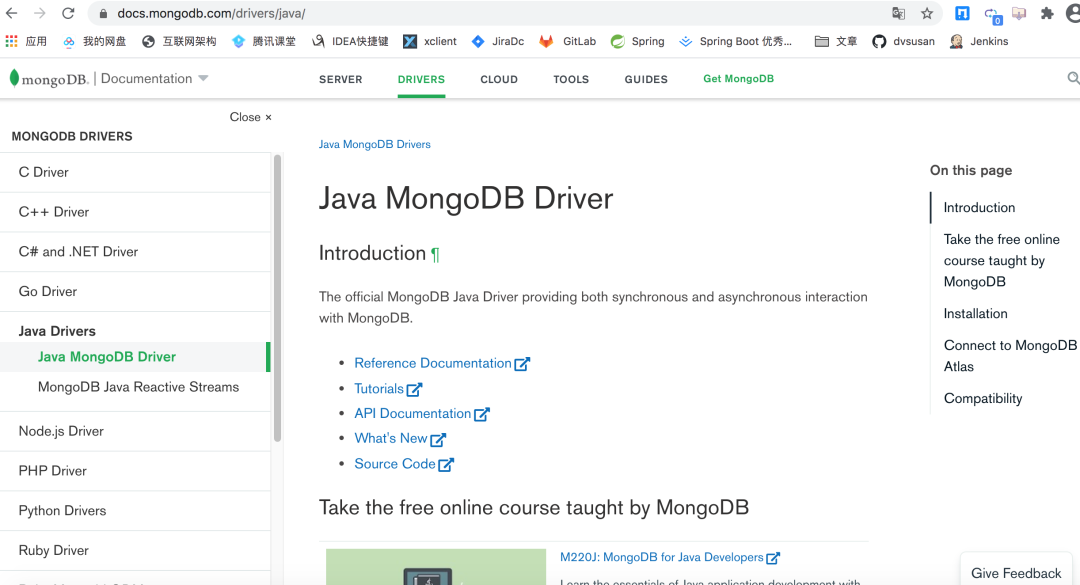Open Node.js Driver in sidebar
Screen dimensions: 1080x585
tap(135, 431)
